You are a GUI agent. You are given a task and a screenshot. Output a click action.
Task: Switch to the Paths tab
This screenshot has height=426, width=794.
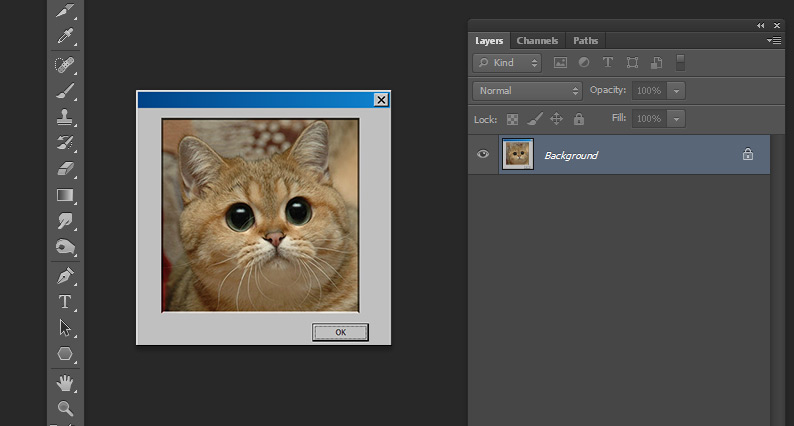point(585,41)
